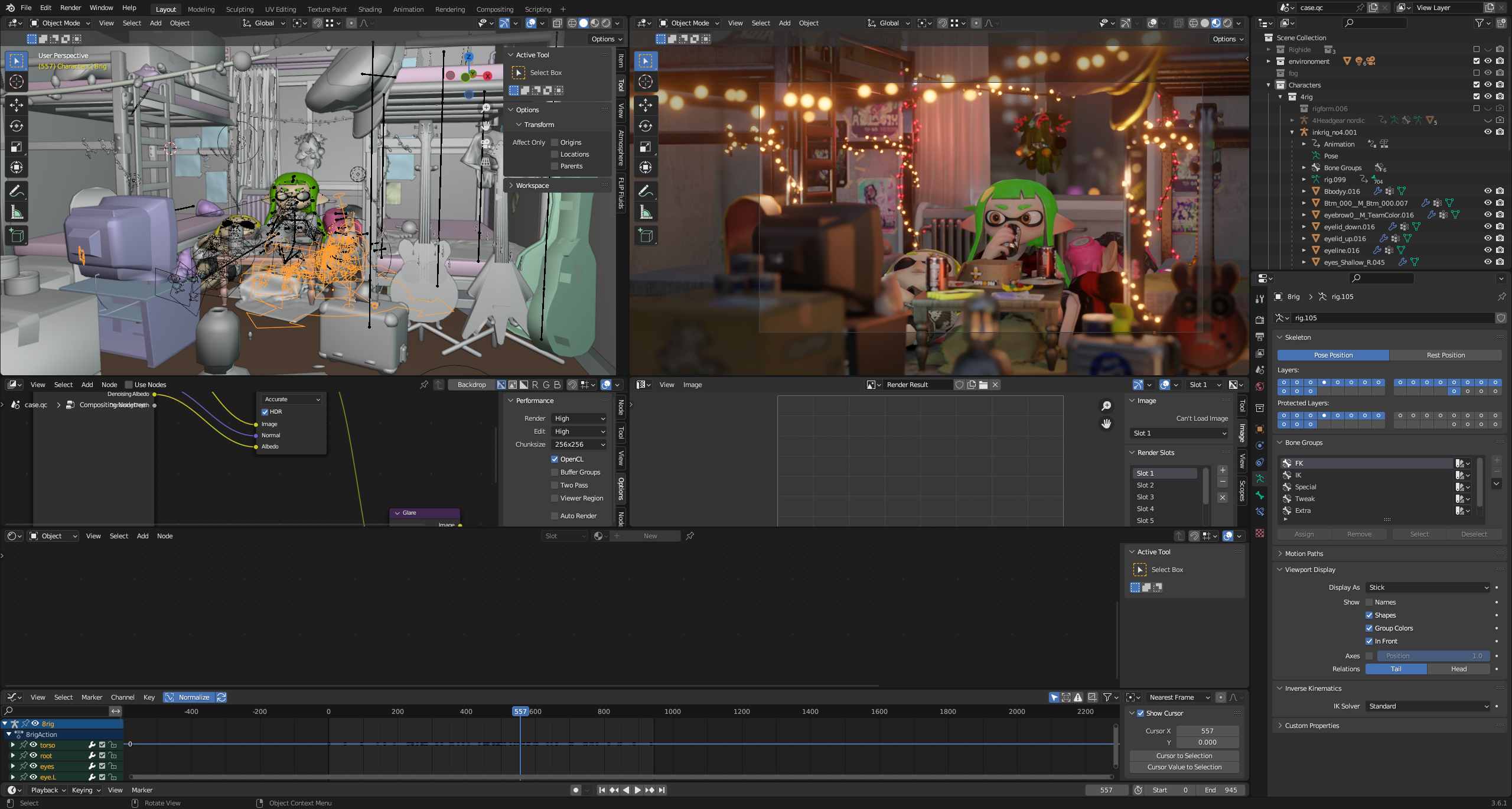Click the Cursor to Selection button
Image resolution: width=1512 pixels, height=809 pixels.
coord(1184,756)
